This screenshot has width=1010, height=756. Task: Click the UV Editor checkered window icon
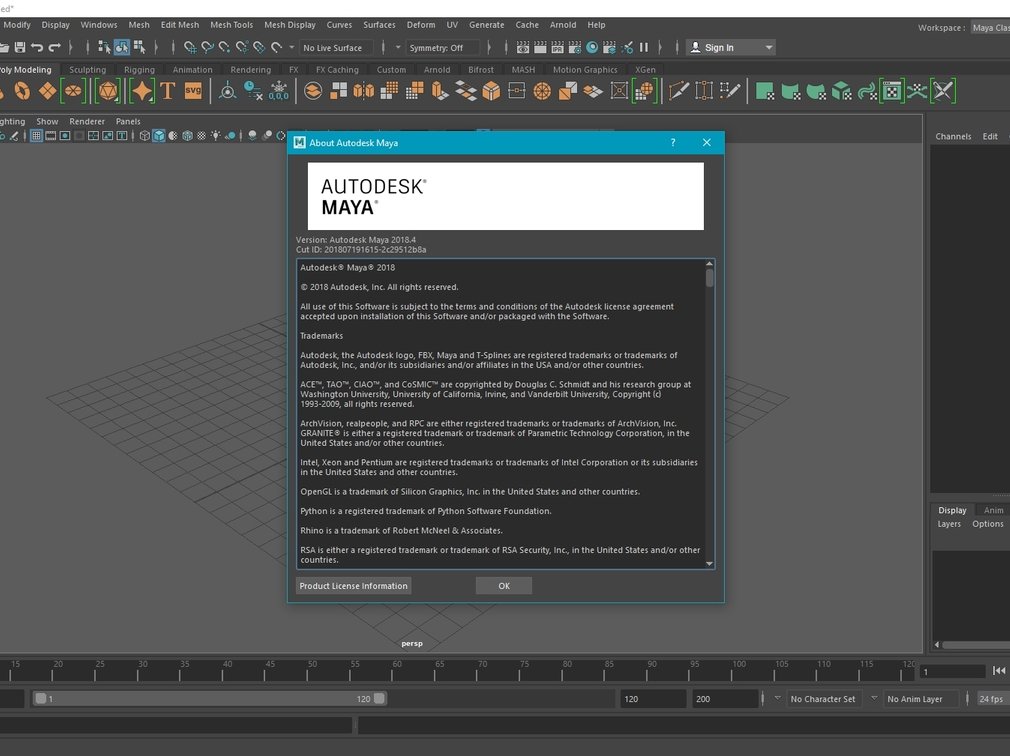click(892, 91)
